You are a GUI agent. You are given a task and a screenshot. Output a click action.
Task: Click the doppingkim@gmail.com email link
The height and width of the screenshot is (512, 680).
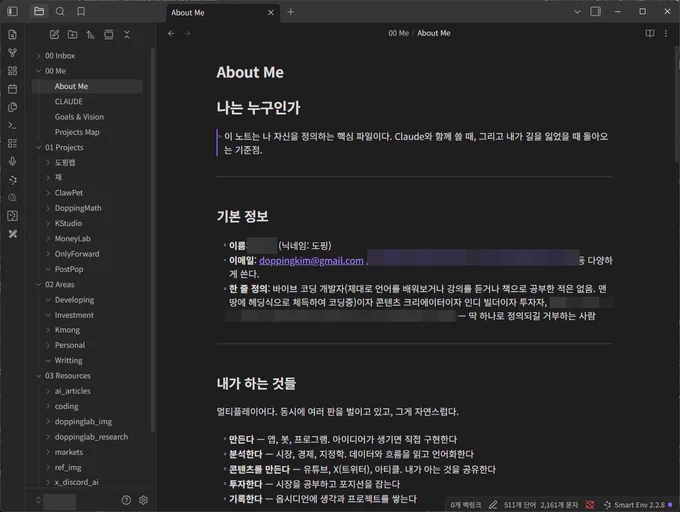click(311, 261)
